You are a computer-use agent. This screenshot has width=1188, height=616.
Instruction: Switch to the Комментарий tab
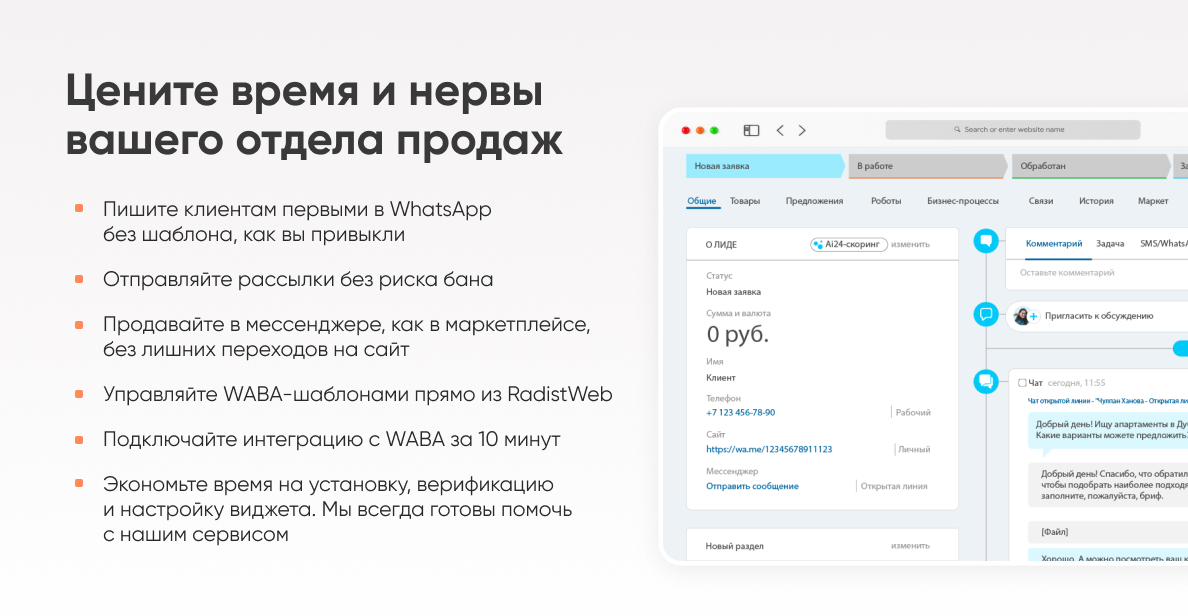tap(1054, 244)
